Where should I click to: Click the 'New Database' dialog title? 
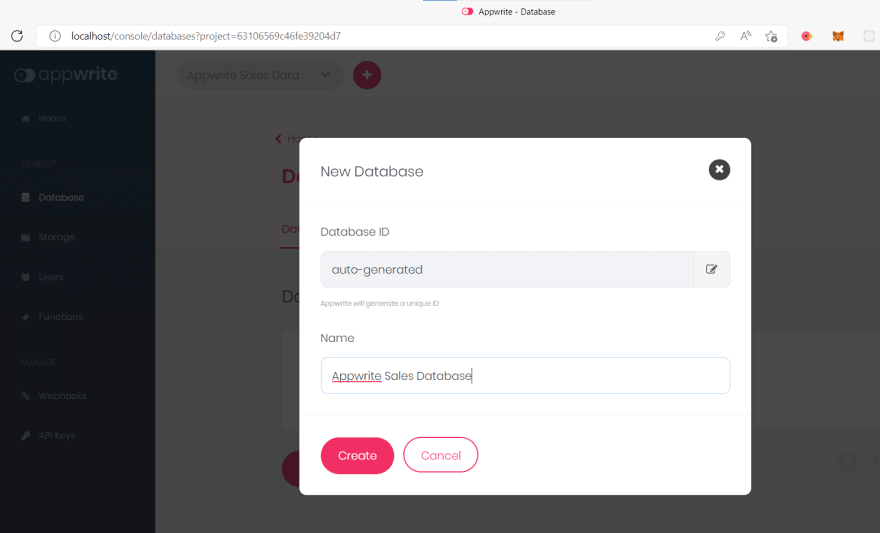point(372,171)
